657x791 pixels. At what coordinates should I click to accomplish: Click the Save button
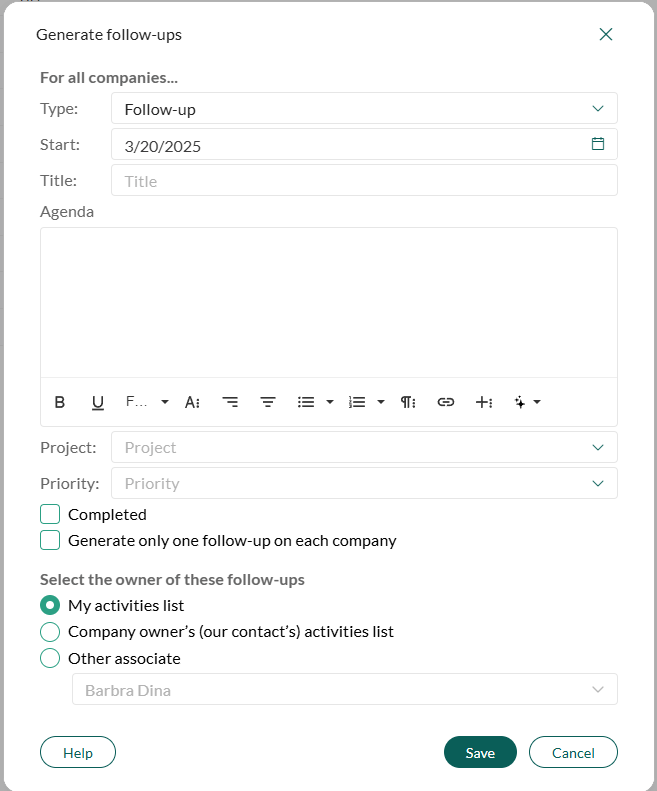click(x=480, y=752)
